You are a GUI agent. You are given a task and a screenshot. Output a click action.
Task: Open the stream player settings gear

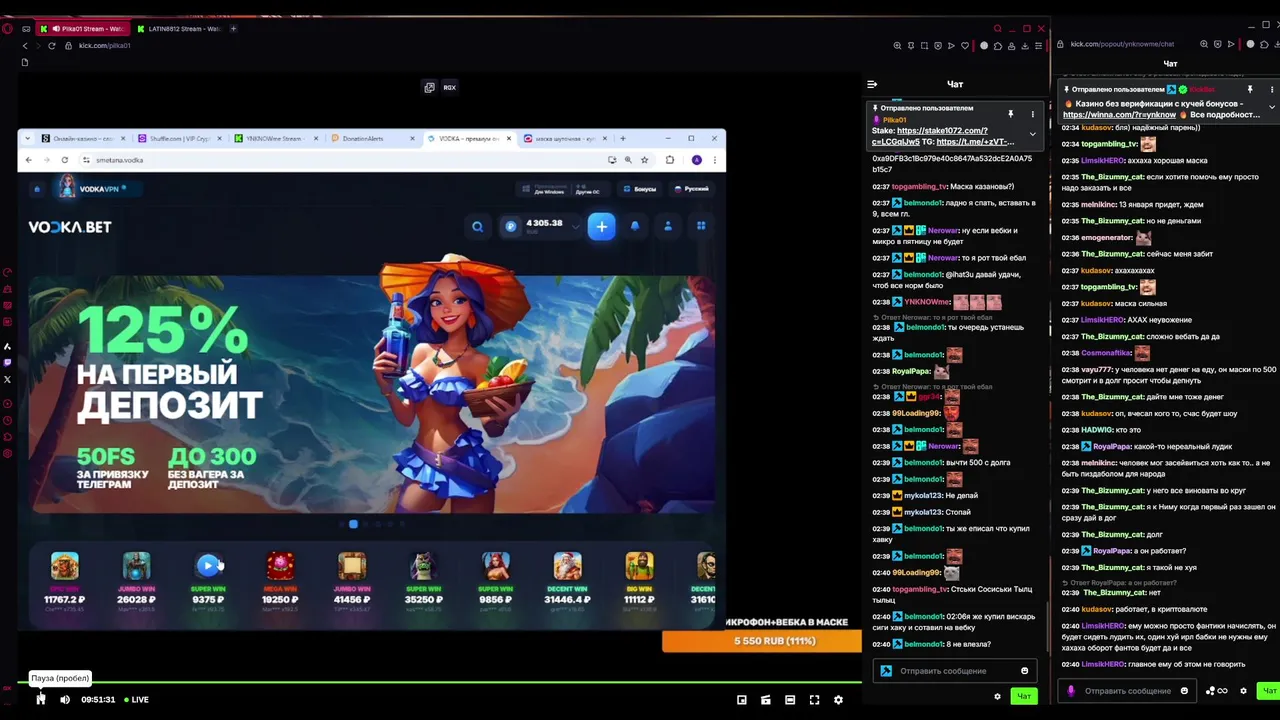pos(838,700)
